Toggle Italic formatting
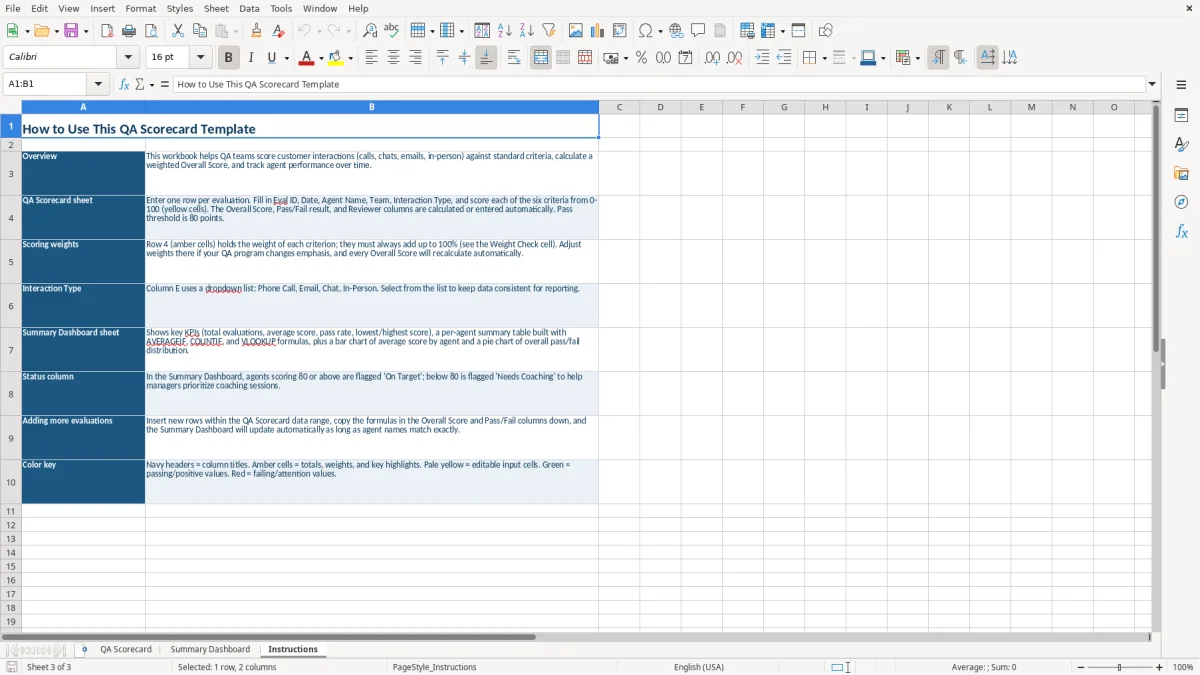Viewport: 1200px width, 675px height. (250, 58)
